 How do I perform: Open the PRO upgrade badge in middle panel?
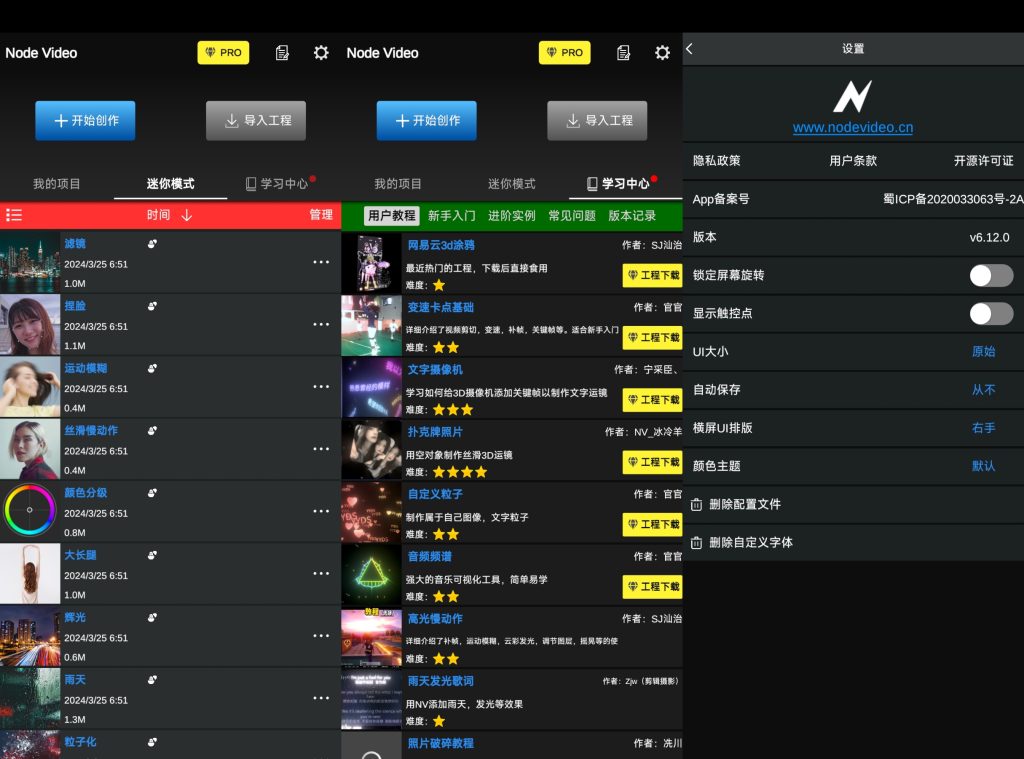click(564, 52)
